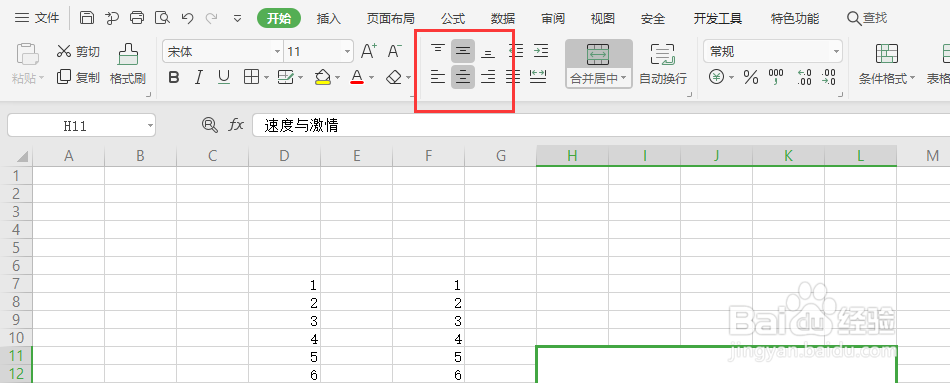This screenshot has width=950, height=383.
Task: Click the justify alignment icon
Action: point(513,77)
